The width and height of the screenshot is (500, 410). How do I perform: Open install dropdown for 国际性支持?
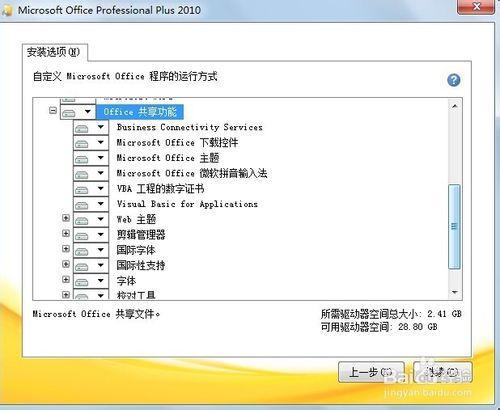[91, 265]
